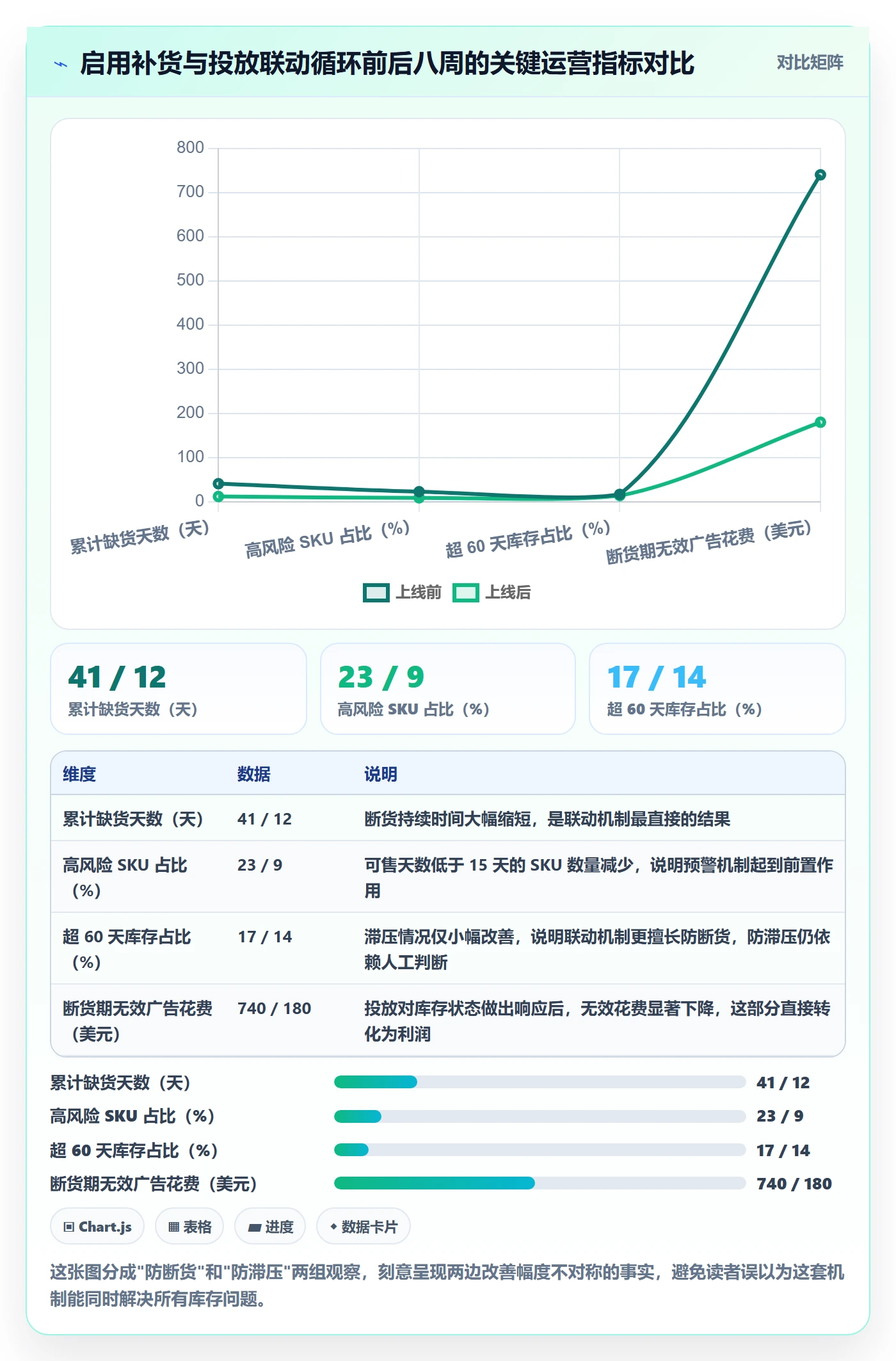Screen dimensions: 896x1361
Task: Click x-axis label 高风险 SKU 占比（%）
Action: click(327, 538)
